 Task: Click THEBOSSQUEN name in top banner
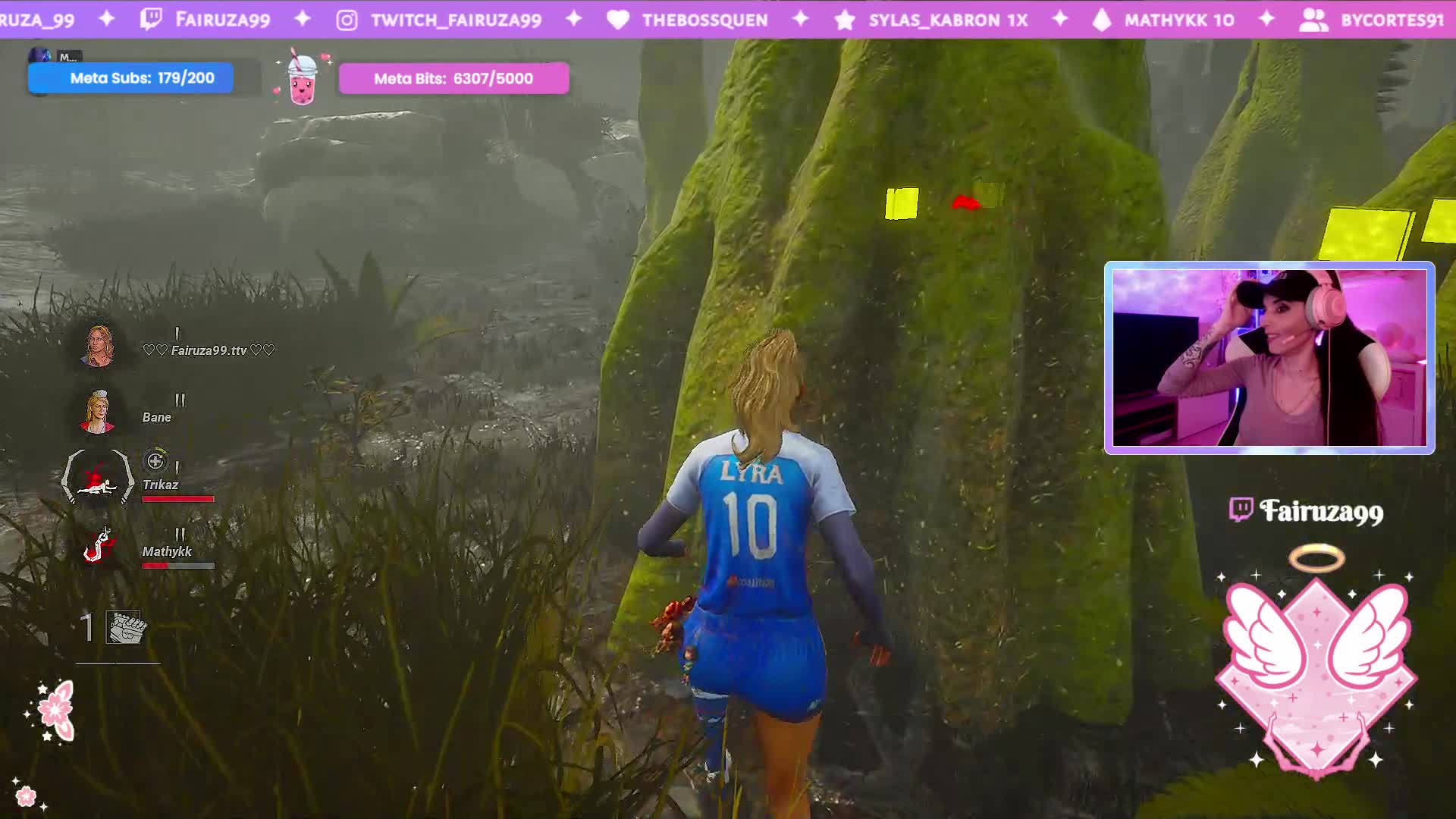point(705,20)
